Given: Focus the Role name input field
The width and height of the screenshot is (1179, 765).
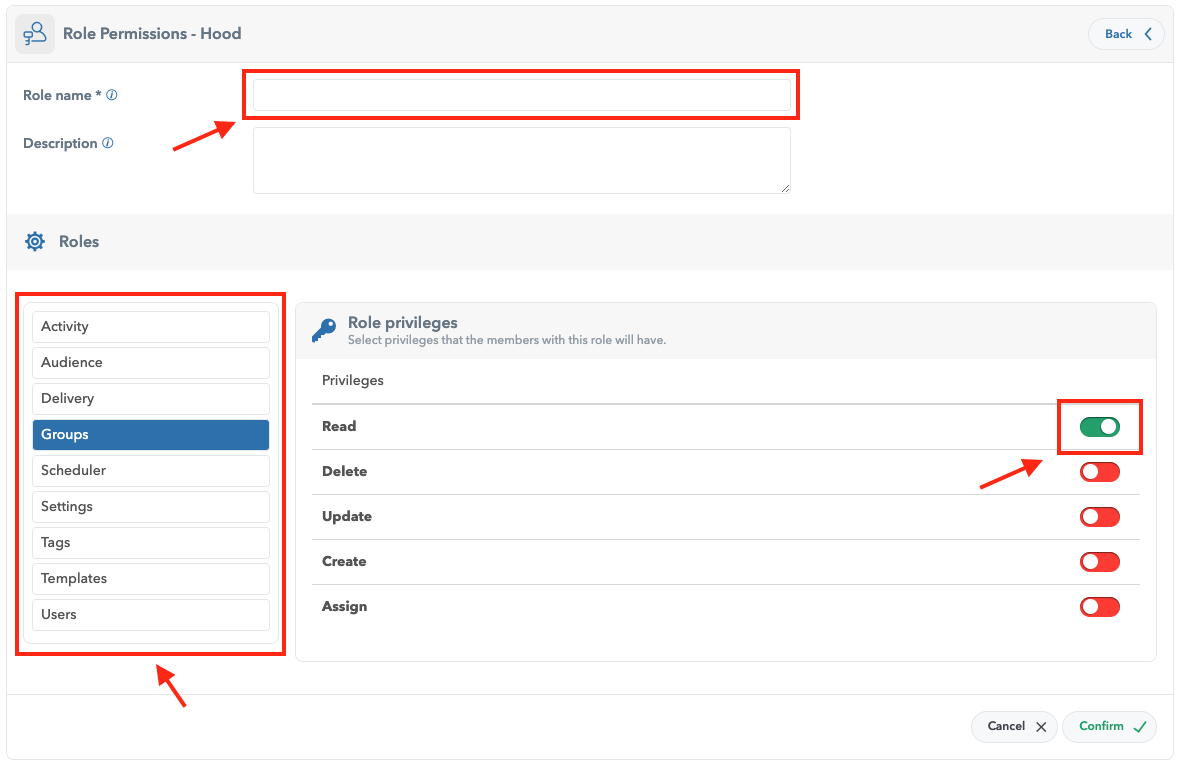Looking at the screenshot, I should [x=521, y=95].
